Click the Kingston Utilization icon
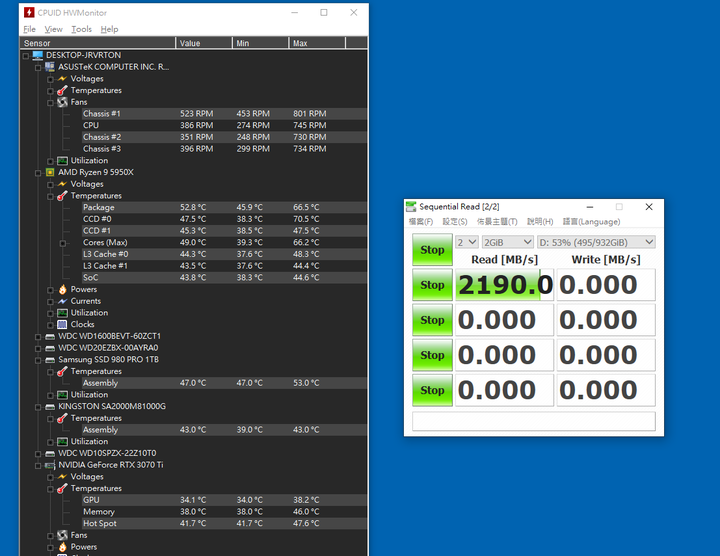This screenshot has height=556, width=720. 62,442
